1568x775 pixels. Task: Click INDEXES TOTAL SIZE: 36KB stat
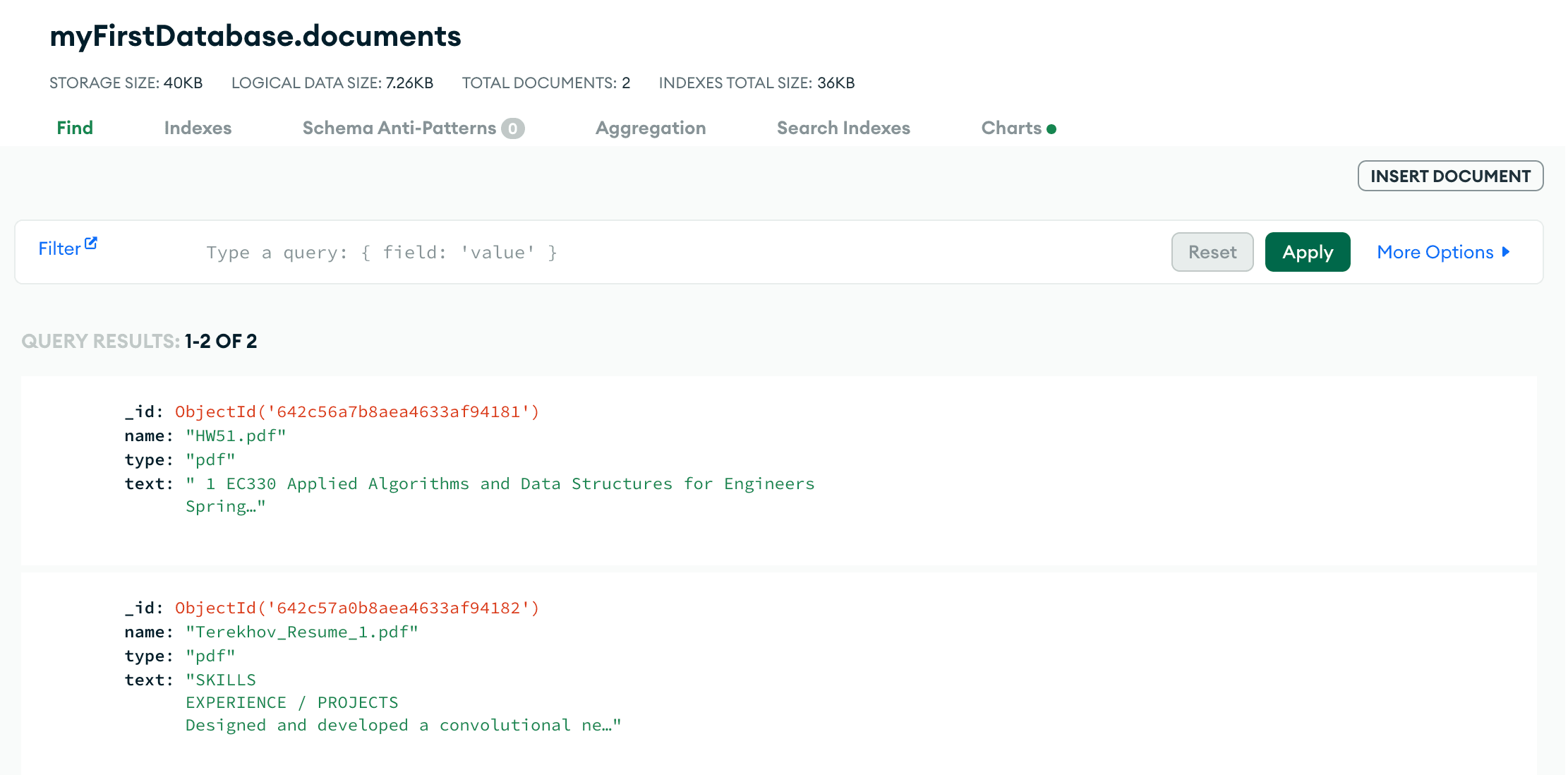(x=756, y=83)
